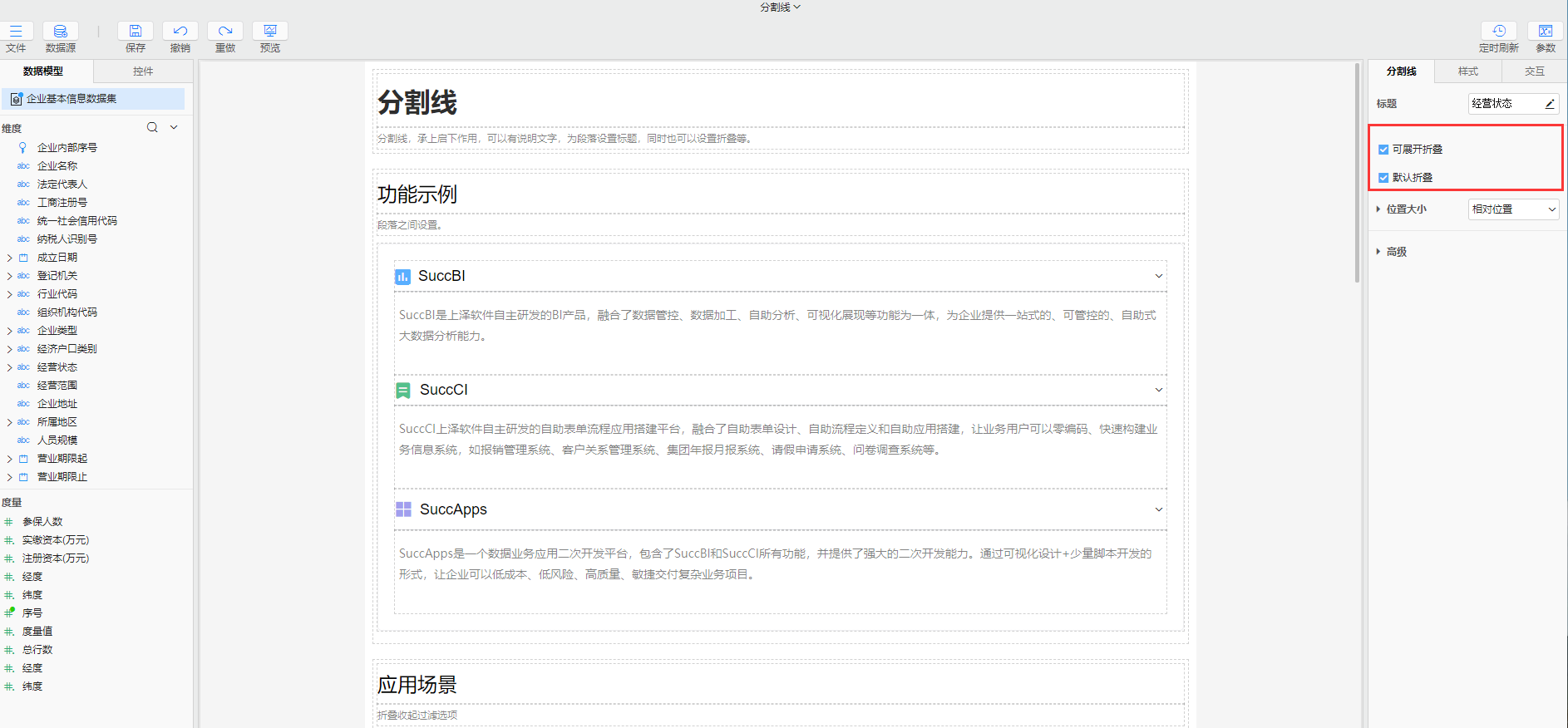
Task: Click the Redo (重做) icon
Action: [x=225, y=32]
